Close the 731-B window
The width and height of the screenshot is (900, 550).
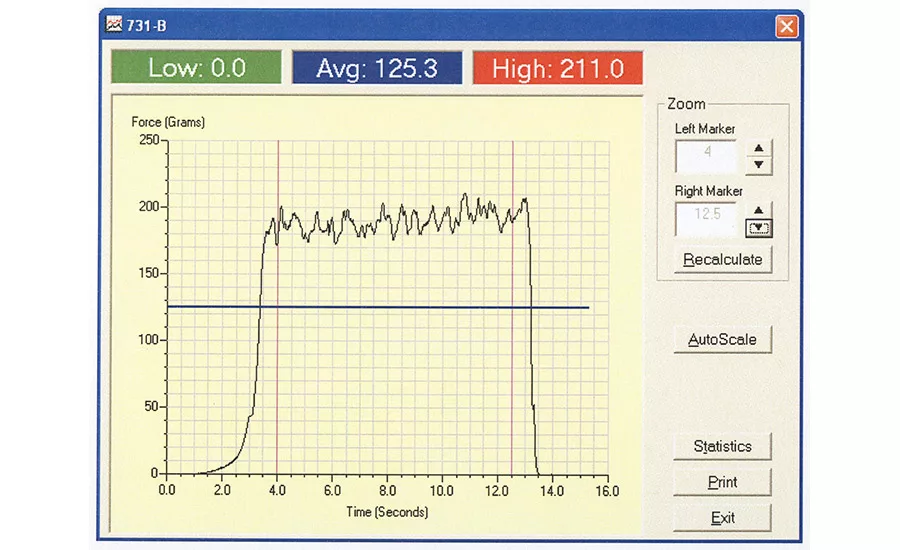pos(787,26)
